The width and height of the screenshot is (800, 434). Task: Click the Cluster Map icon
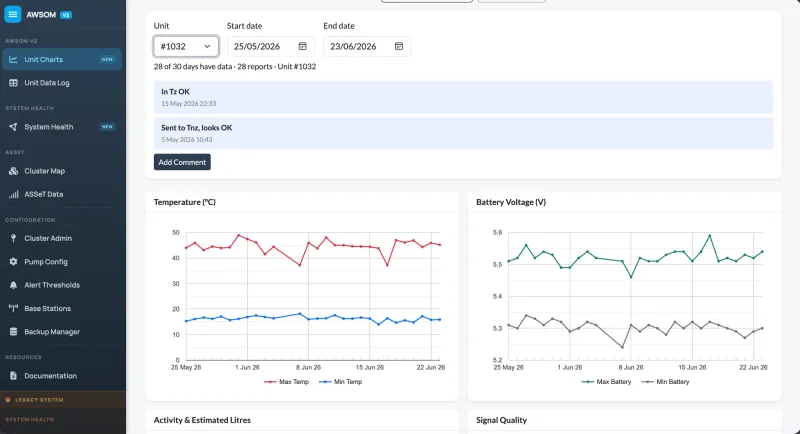coord(13,171)
